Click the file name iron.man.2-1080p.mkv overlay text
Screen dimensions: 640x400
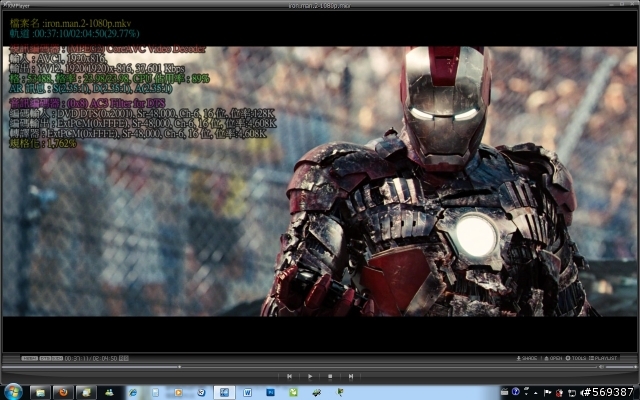[x=87, y=23]
